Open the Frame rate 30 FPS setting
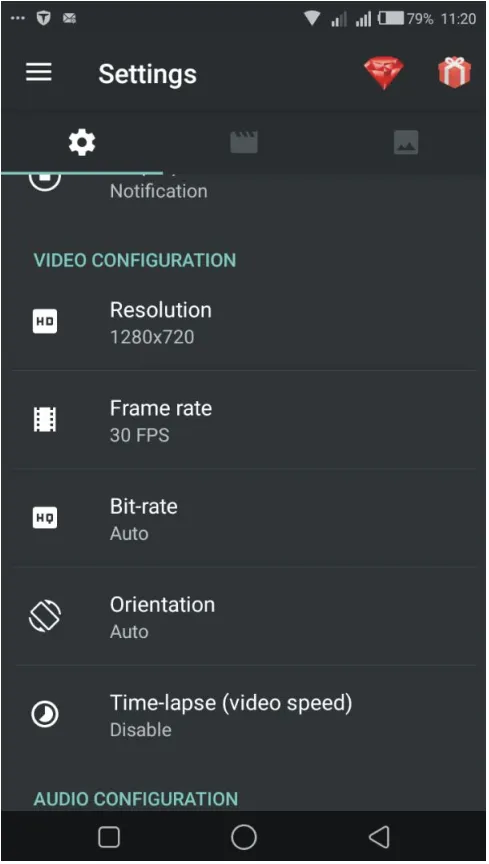 click(x=244, y=420)
